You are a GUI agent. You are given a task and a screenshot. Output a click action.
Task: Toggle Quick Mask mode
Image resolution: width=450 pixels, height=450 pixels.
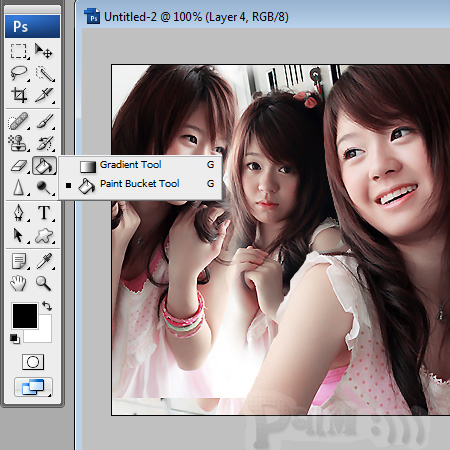click(33, 362)
